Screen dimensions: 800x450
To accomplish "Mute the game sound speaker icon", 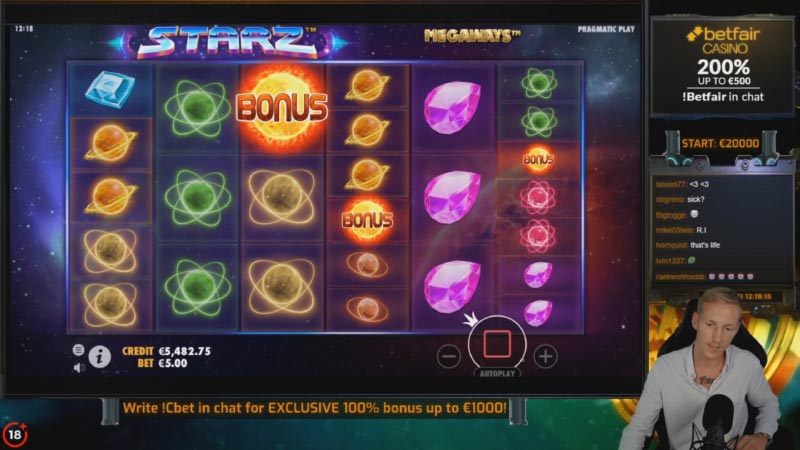I will click(79, 367).
